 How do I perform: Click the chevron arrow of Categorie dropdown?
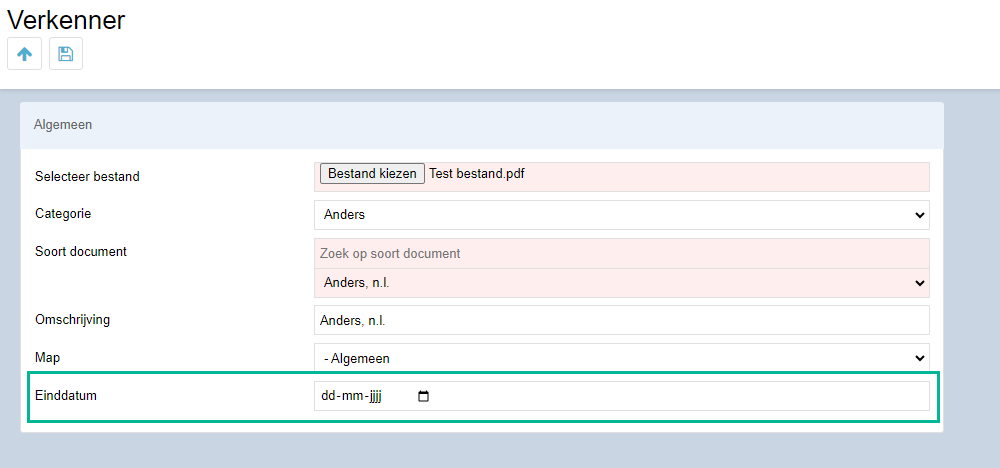click(920, 215)
